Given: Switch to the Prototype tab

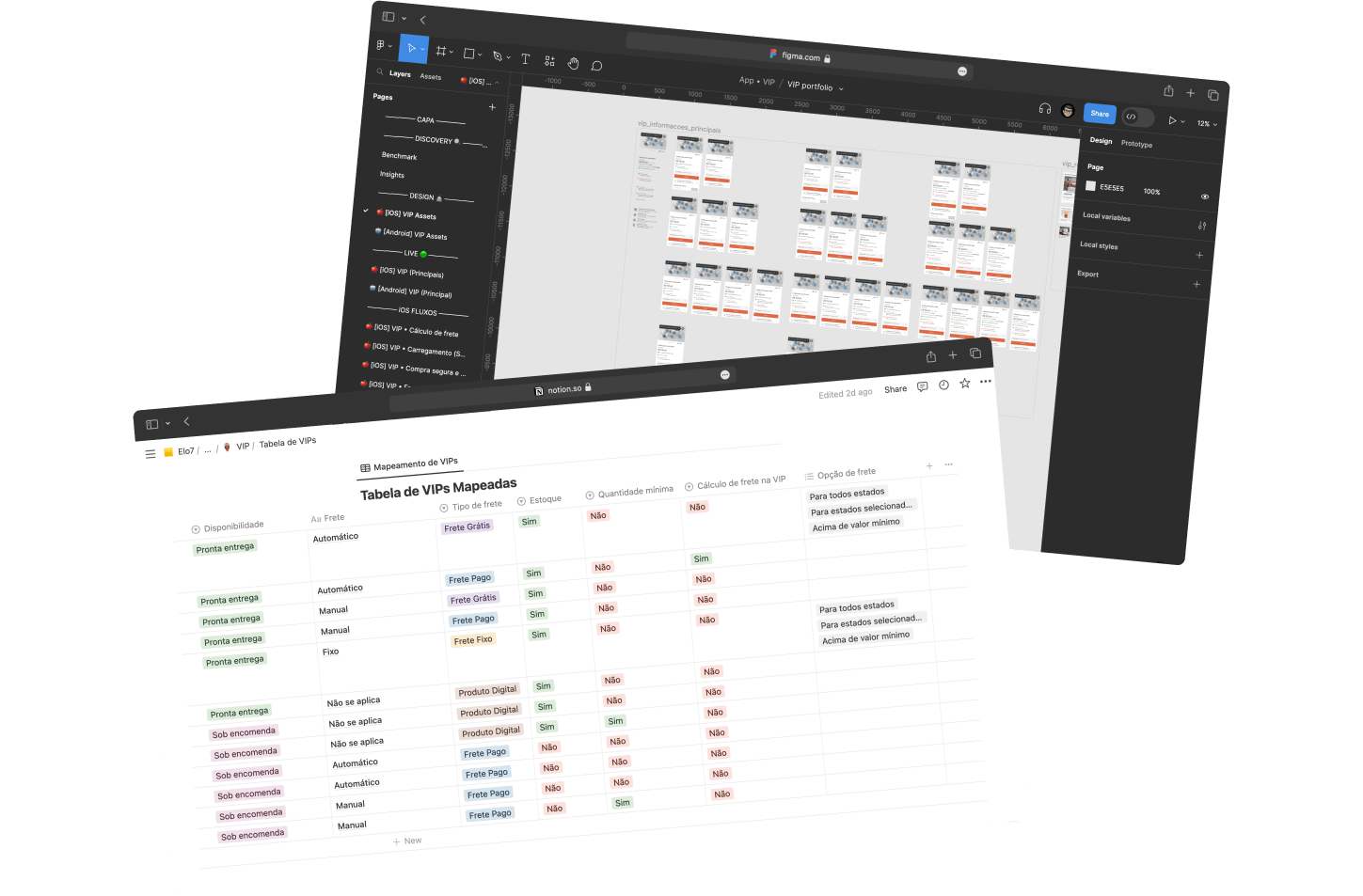Looking at the screenshot, I should (x=1136, y=144).
